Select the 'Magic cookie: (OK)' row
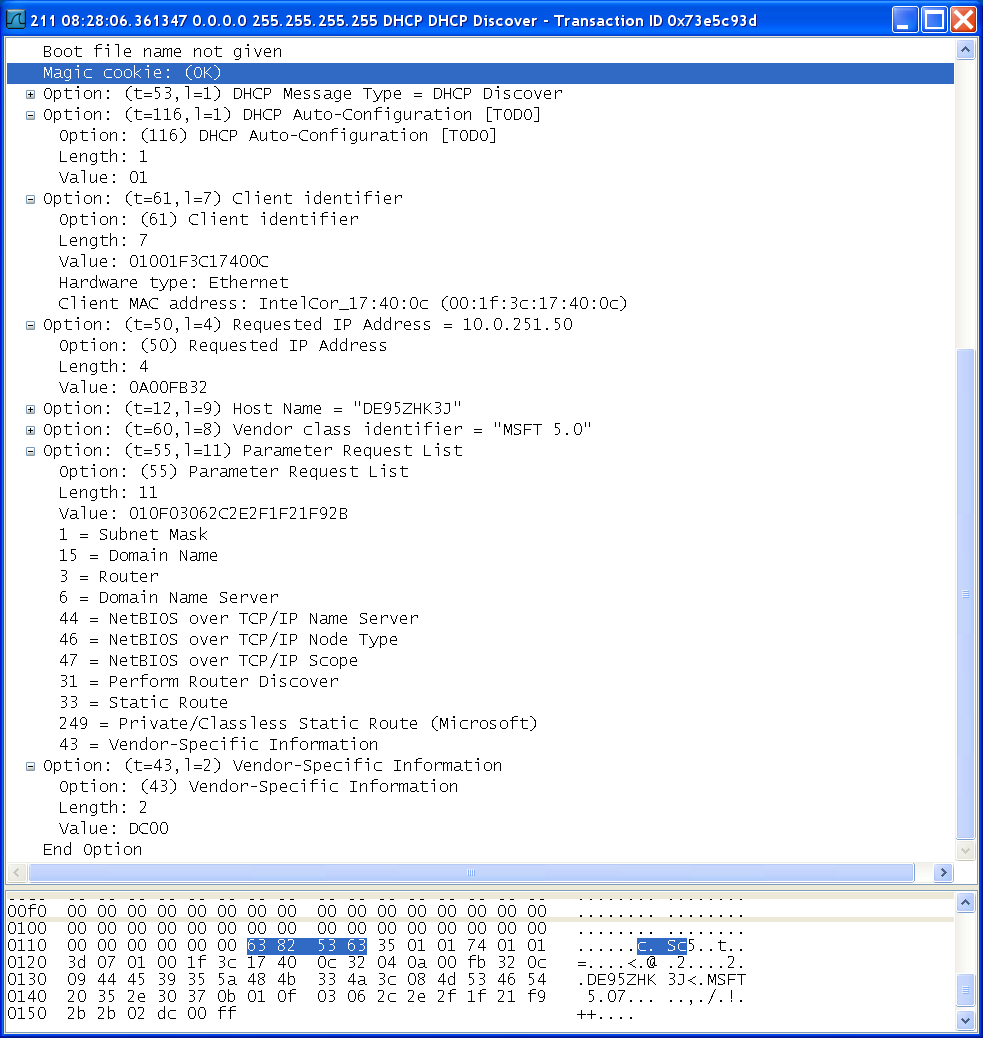 (480, 73)
